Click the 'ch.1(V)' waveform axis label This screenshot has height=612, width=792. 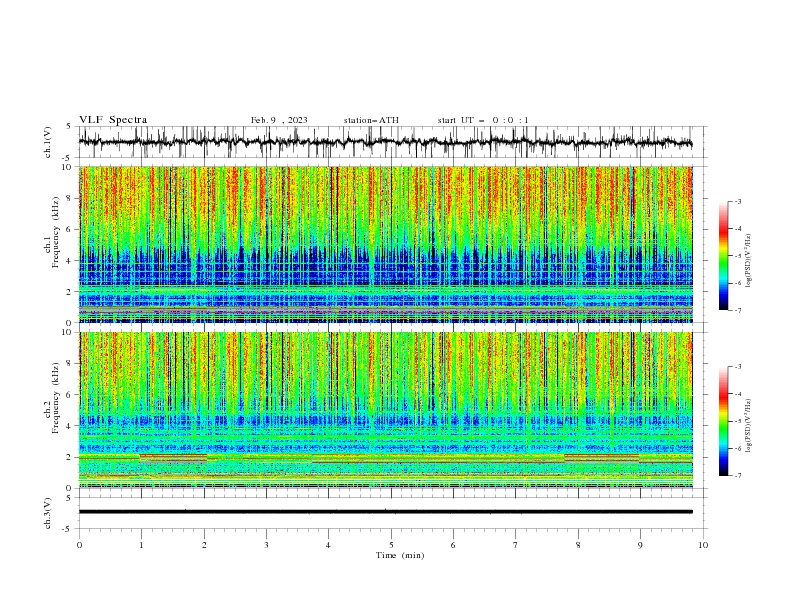point(48,141)
